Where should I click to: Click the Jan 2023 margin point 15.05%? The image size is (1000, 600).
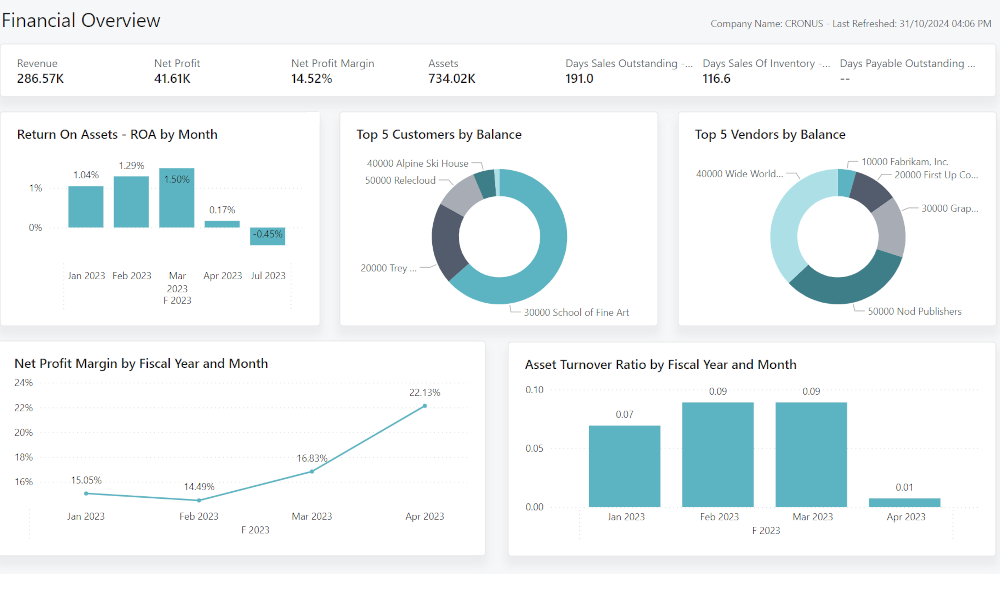(x=86, y=494)
